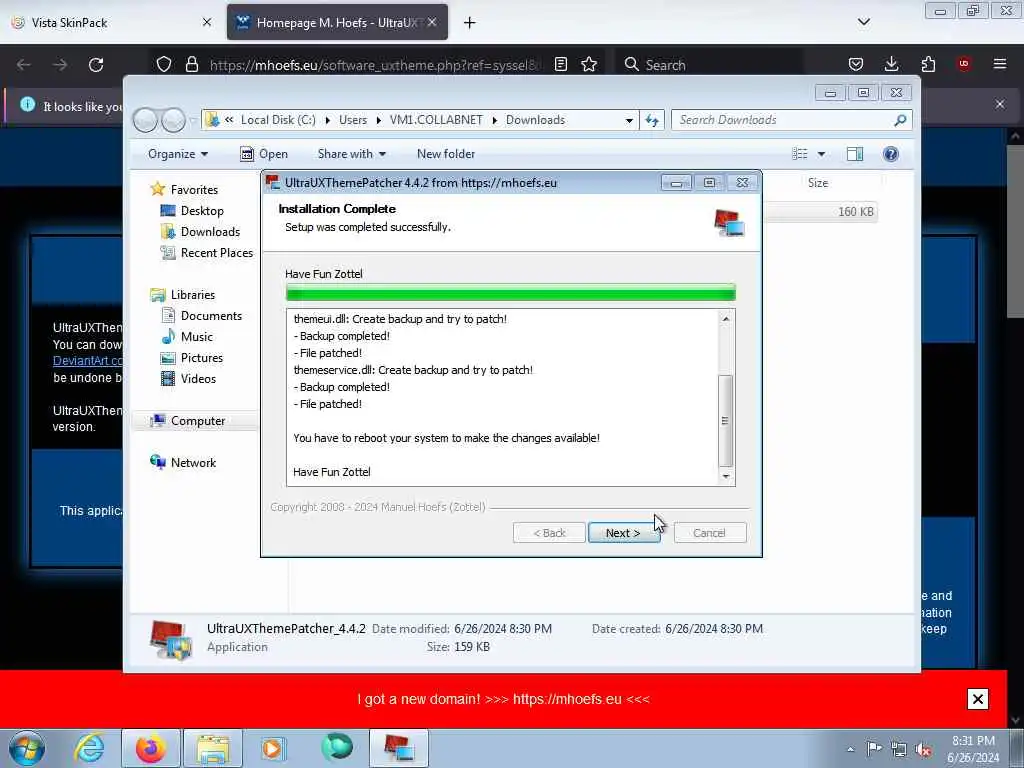
Task: Toggle Firefox reader view icon
Action: tap(560, 65)
